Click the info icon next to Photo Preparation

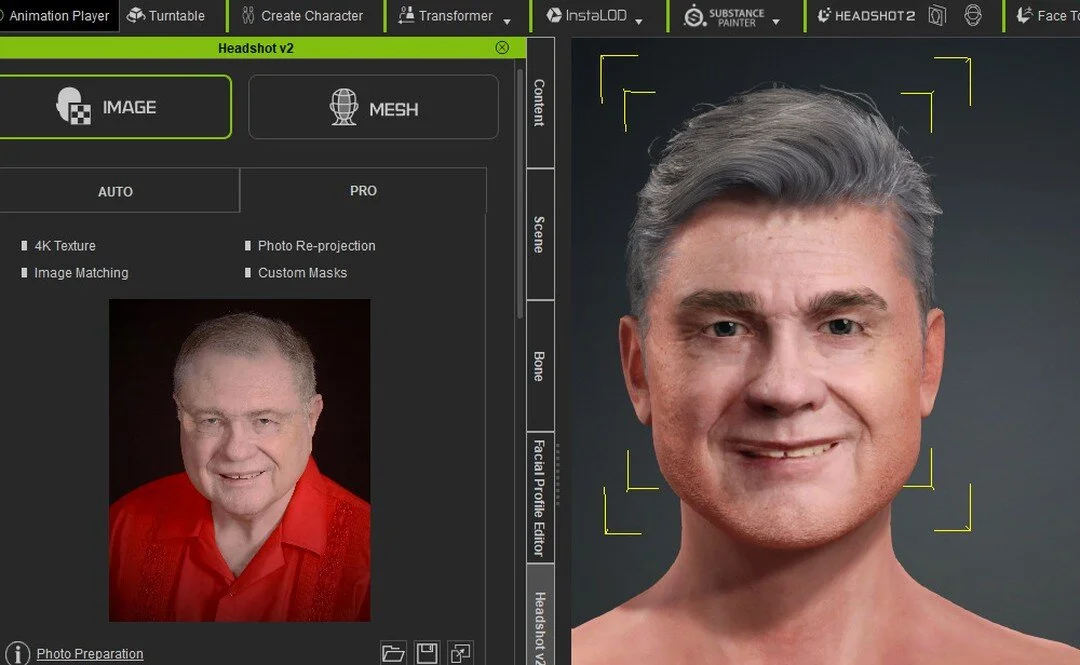pos(17,653)
